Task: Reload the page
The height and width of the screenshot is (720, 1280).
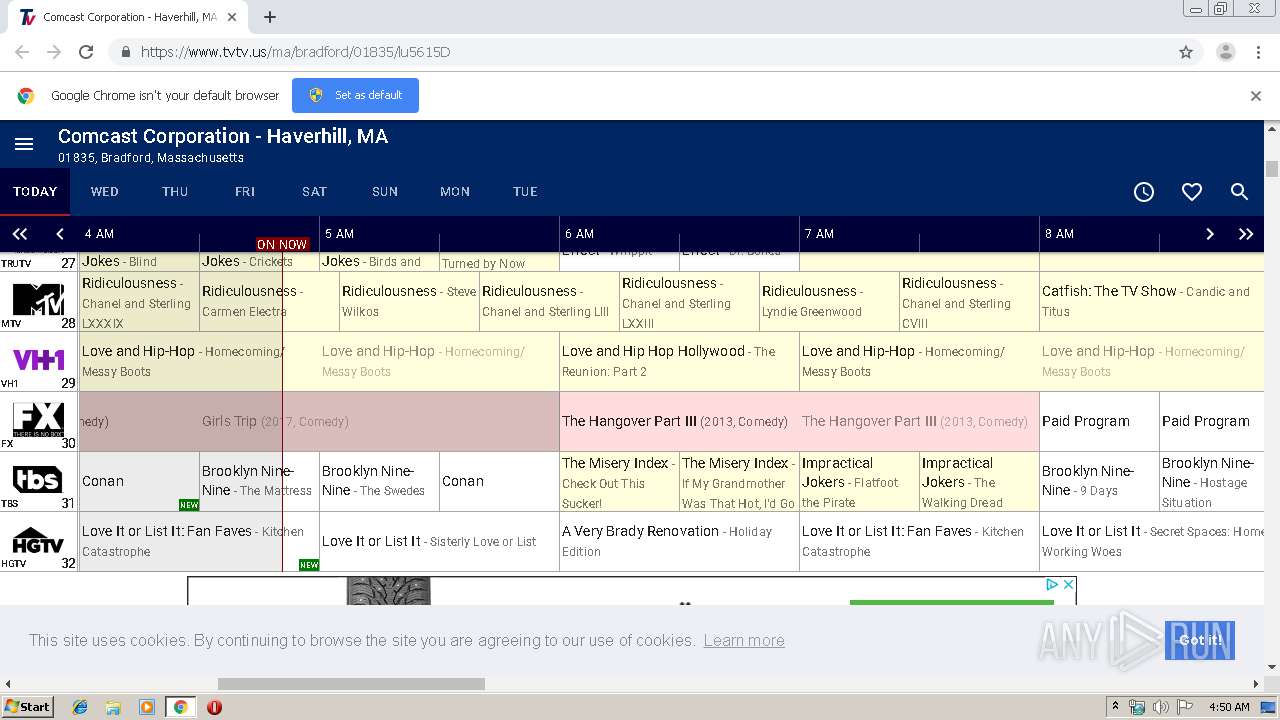Action: 86,52
